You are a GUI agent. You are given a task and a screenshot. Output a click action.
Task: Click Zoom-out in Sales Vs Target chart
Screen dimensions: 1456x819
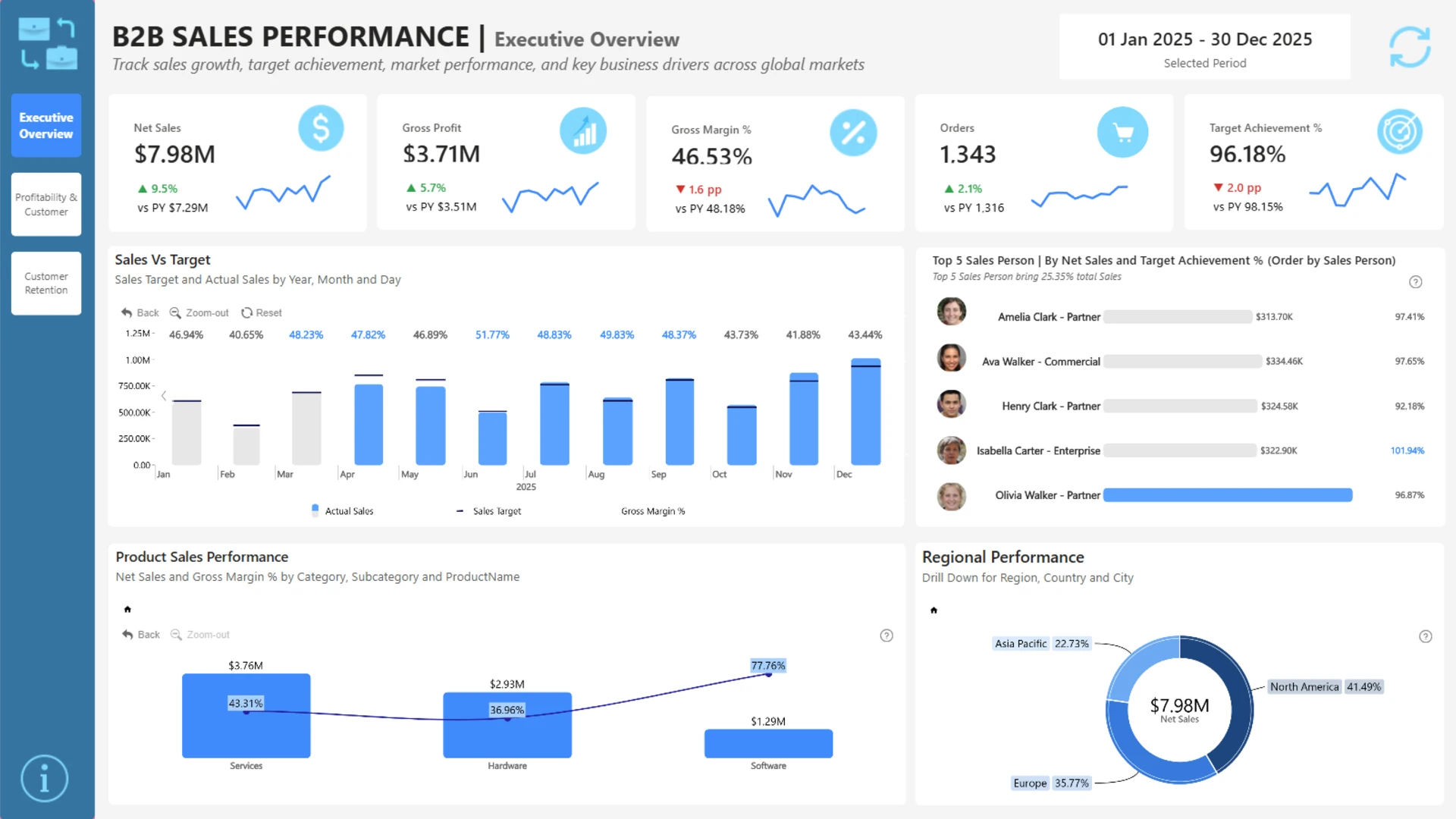(199, 312)
